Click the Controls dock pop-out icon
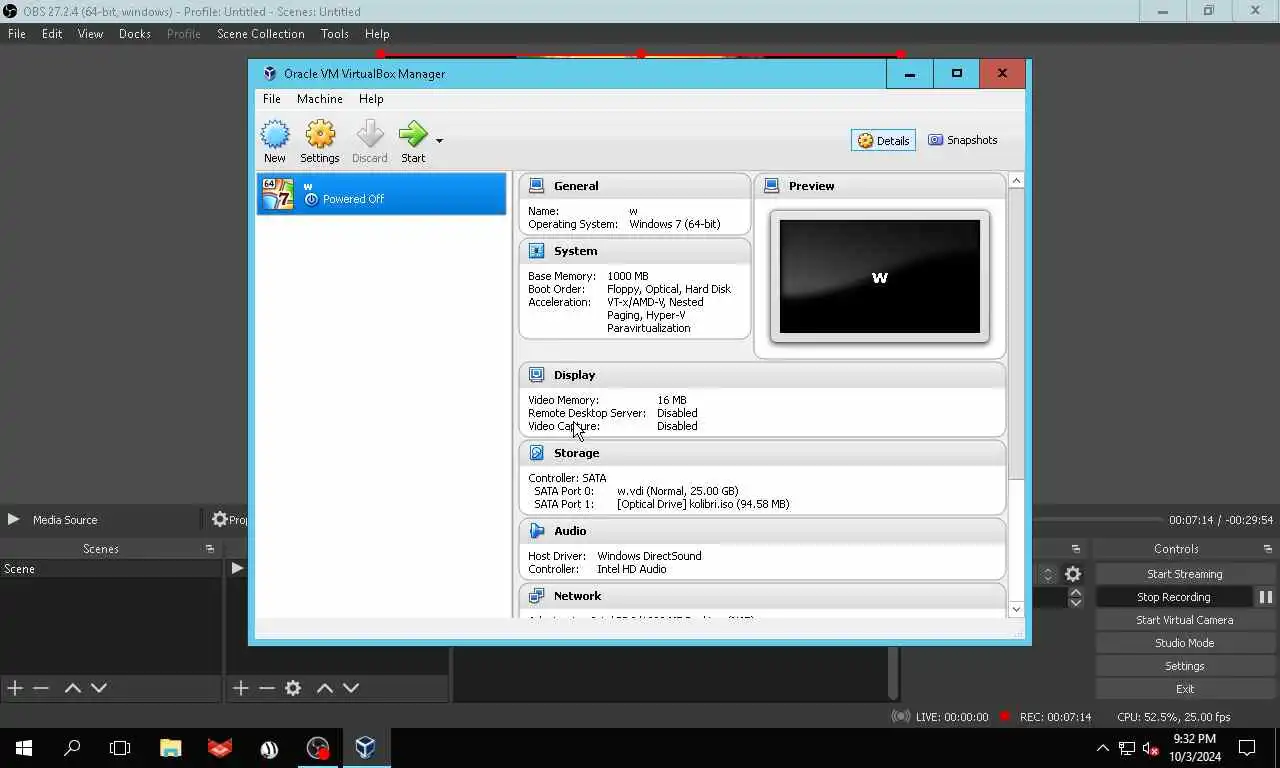Image resolution: width=1280 pixels, height=768 pixels. coord(1267,549)
